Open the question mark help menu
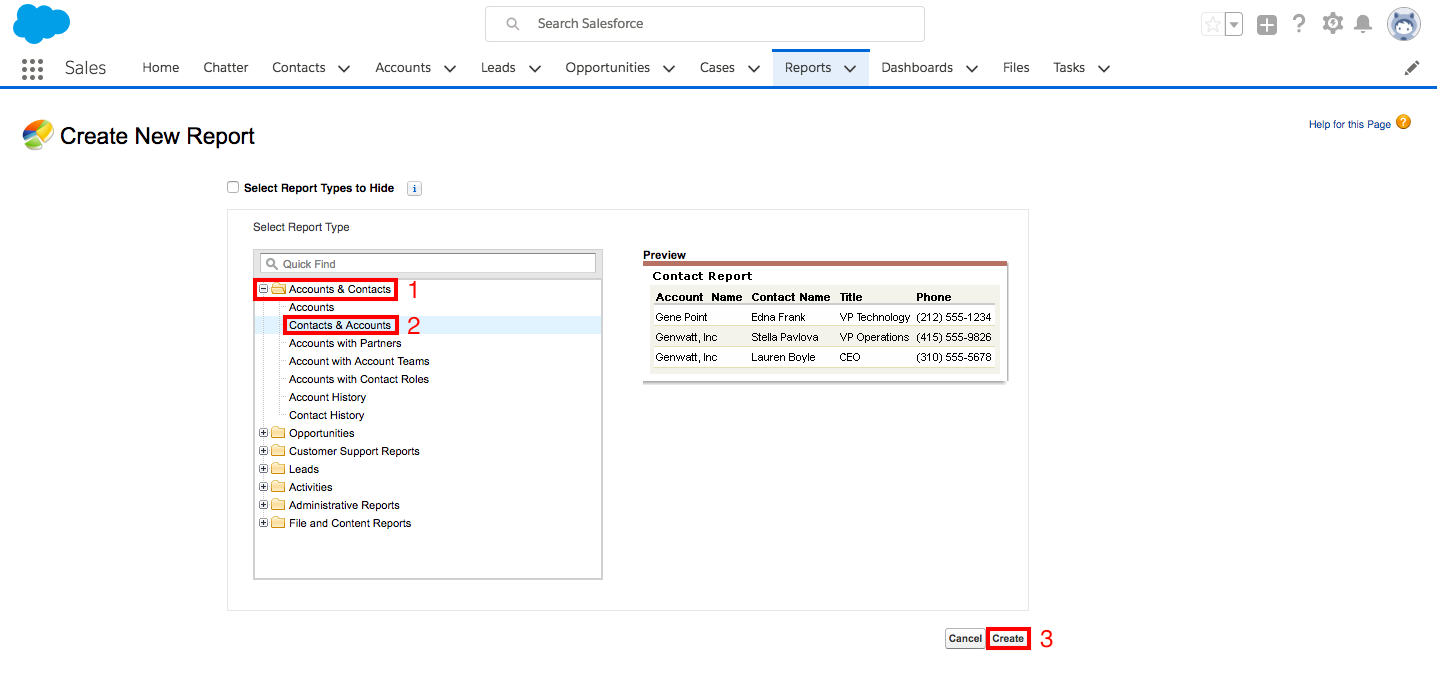Viewport: 1437px width, 687px height. (x=1299, y=24)
